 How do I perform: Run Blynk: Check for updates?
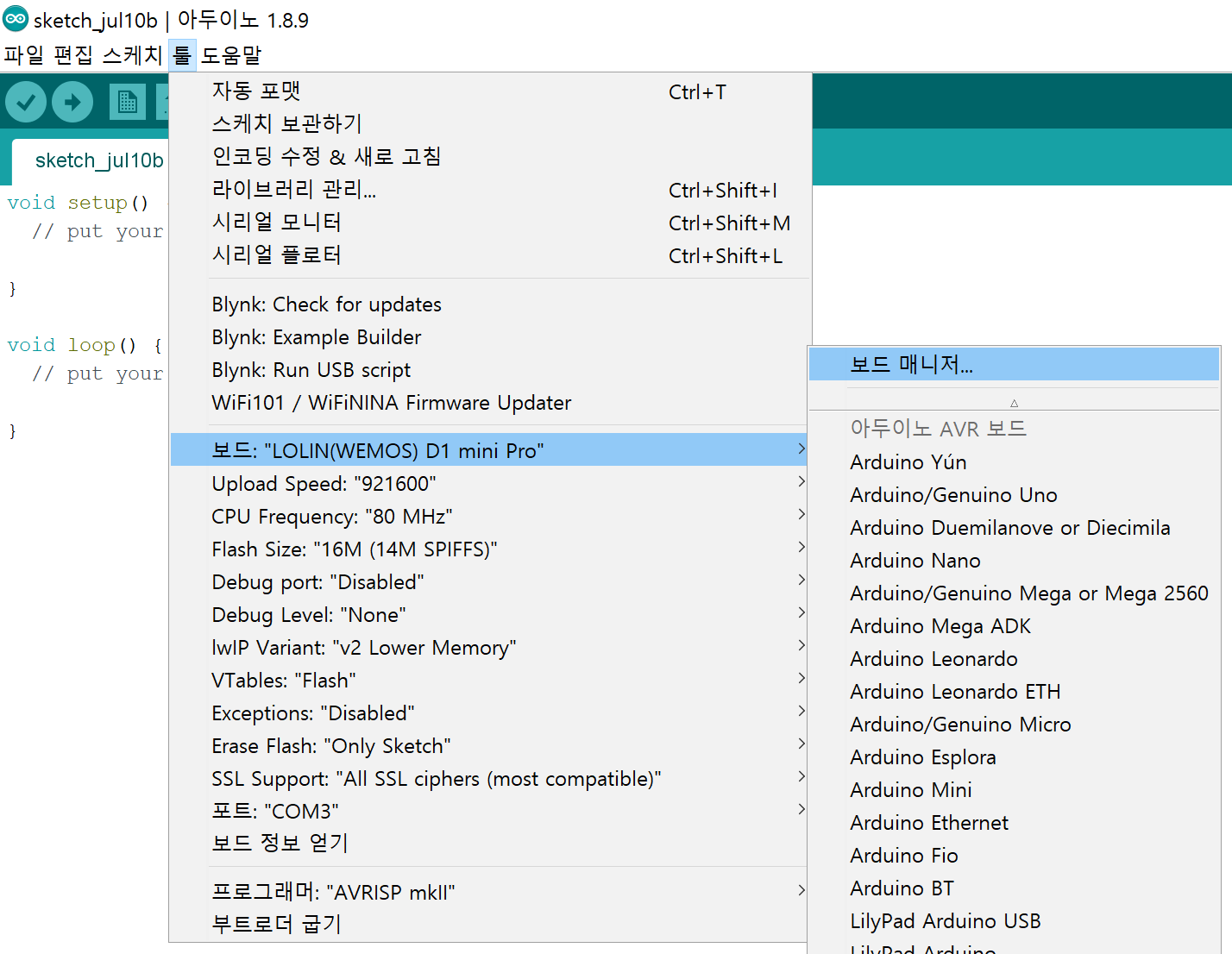click(489, 304)
